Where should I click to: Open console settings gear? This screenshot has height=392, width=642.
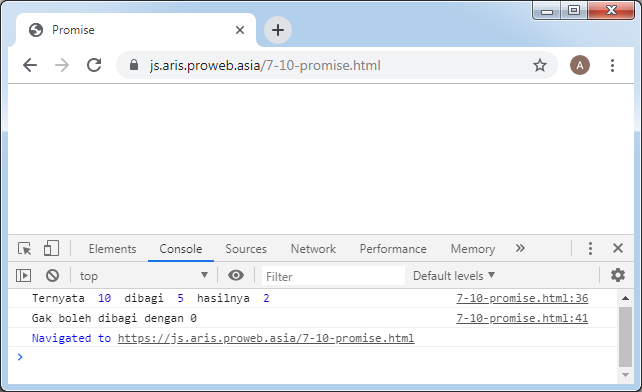617,275
